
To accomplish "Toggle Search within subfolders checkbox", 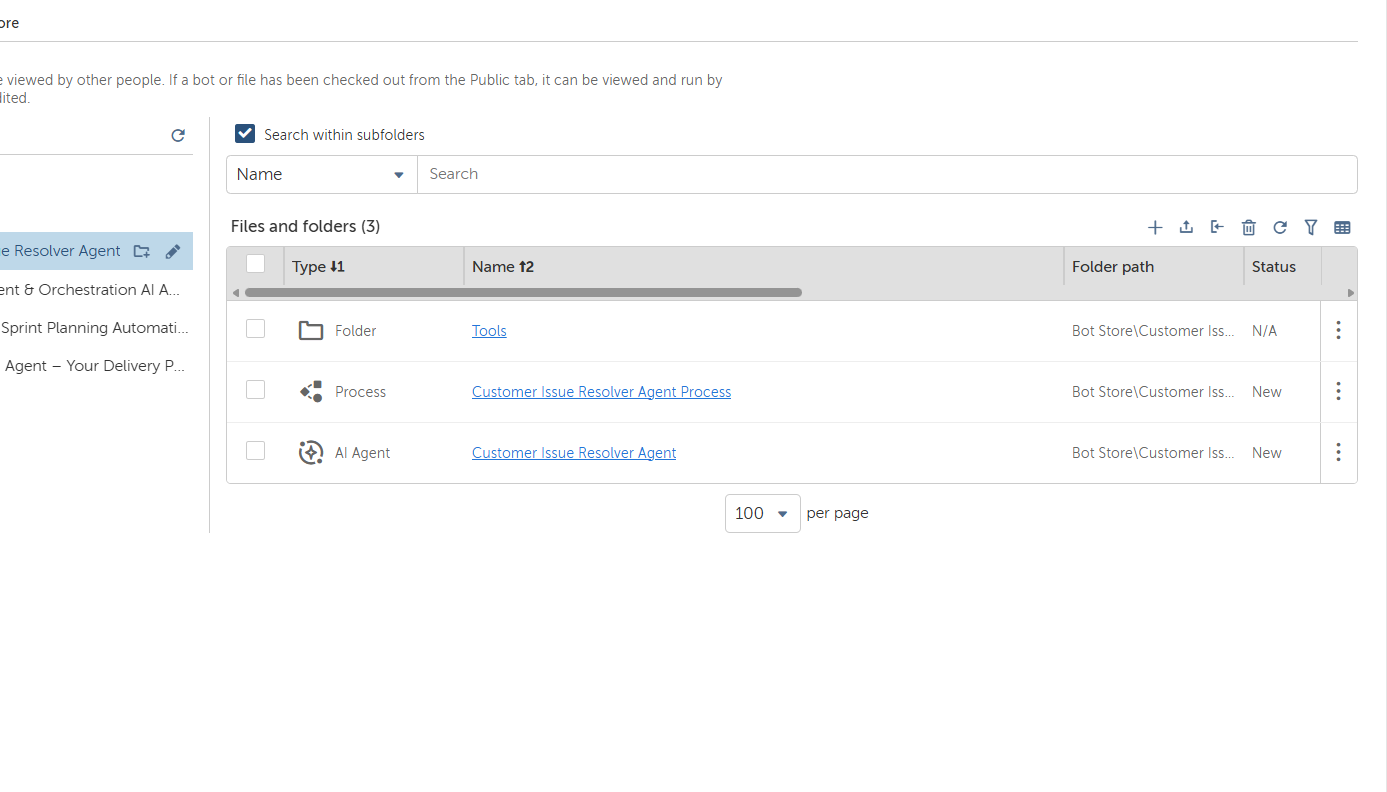I will click(245, 134).
